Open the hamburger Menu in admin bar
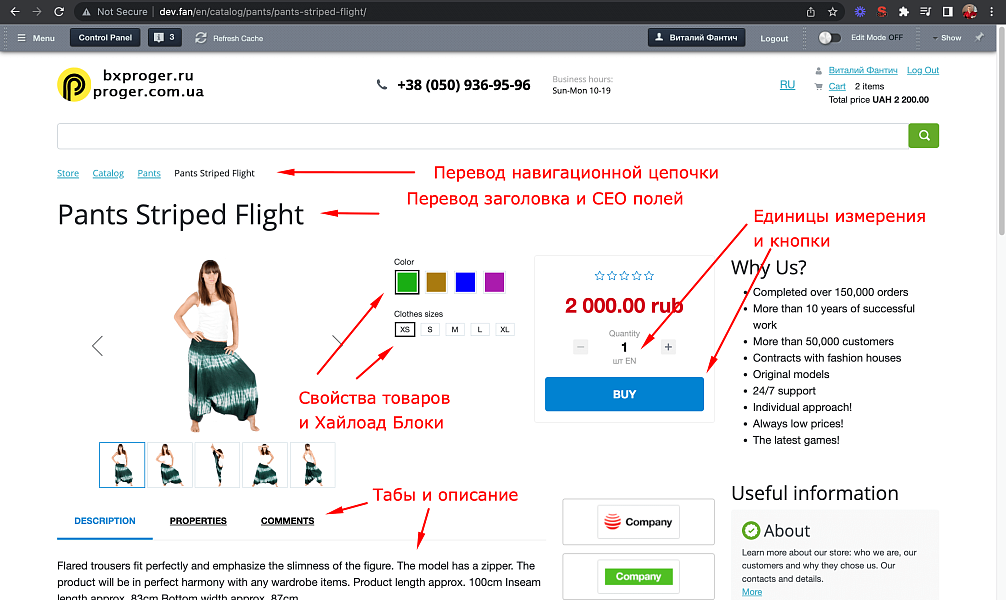Image resolution: width=1006 pixels, height=600 pixels. click(36, 38)
